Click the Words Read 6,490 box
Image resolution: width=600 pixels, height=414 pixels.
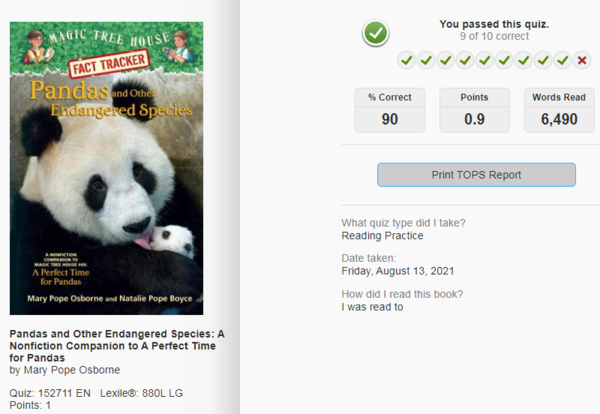(x=559, y=110)
